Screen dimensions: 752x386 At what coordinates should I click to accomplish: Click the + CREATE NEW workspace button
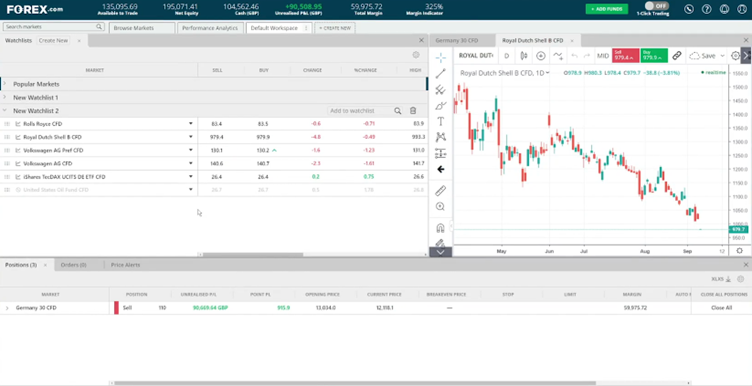(335, 28)
